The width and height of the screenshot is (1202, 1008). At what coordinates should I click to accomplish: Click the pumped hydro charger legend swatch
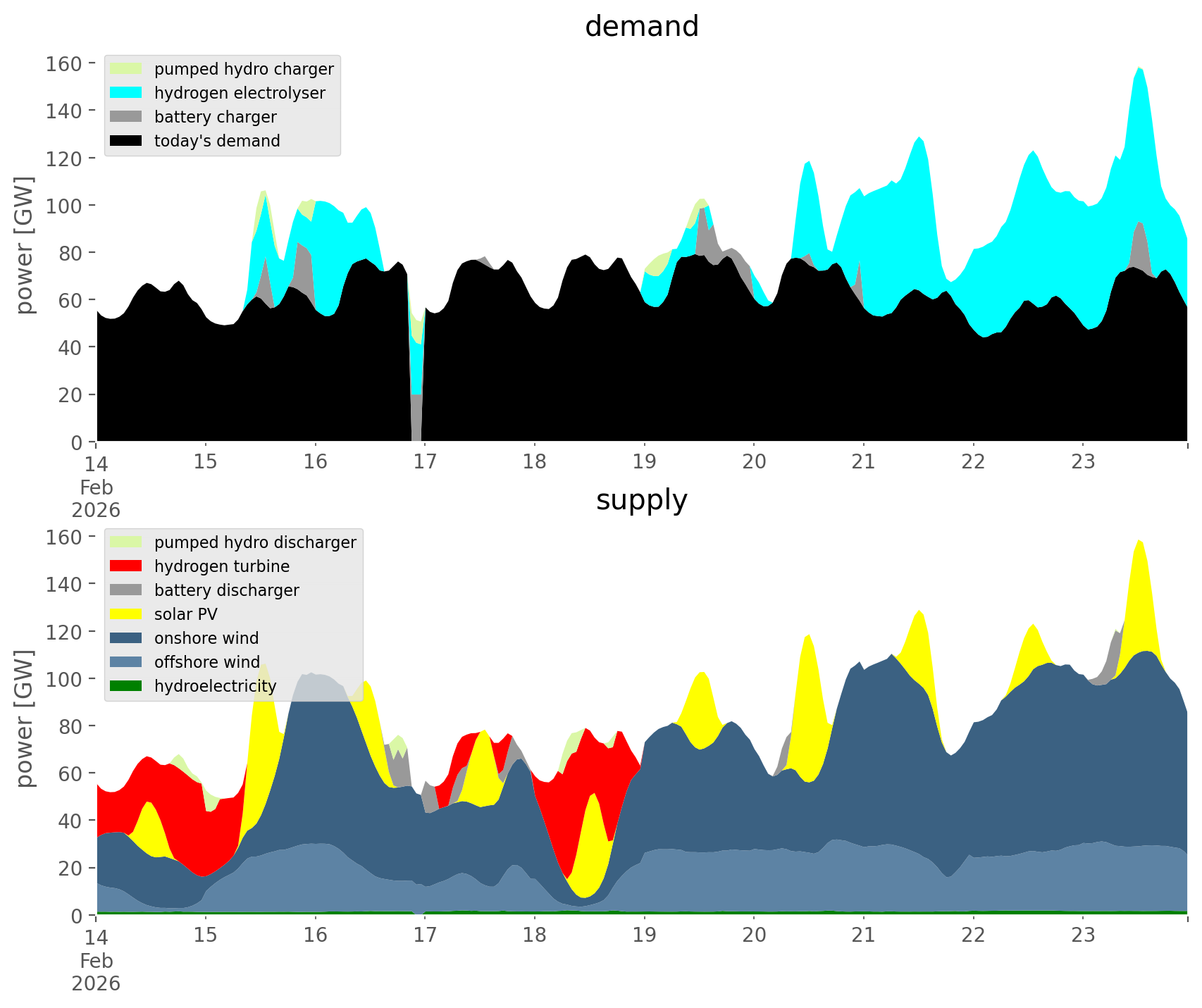click(126, 69)
